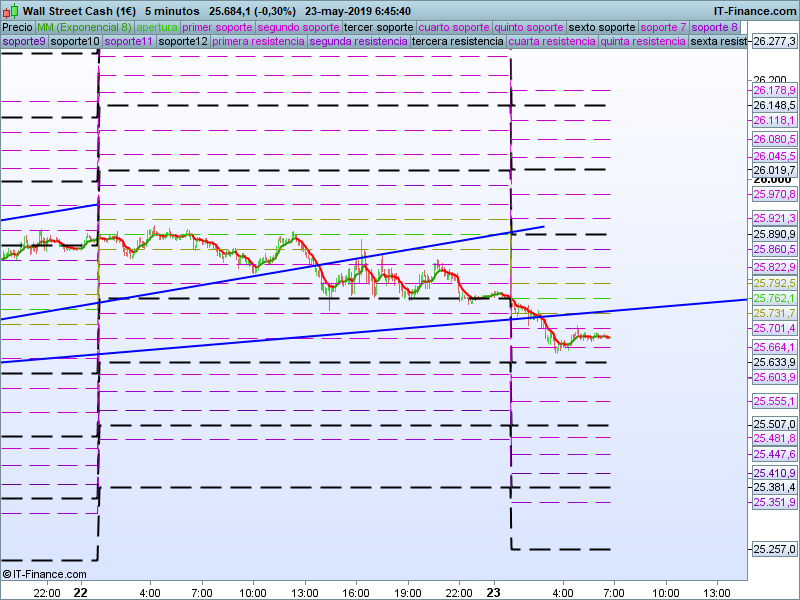This screenshot has width=800, height=600.
Task: Click the 25.822,9 price axis label
Action: coord(774,267)
